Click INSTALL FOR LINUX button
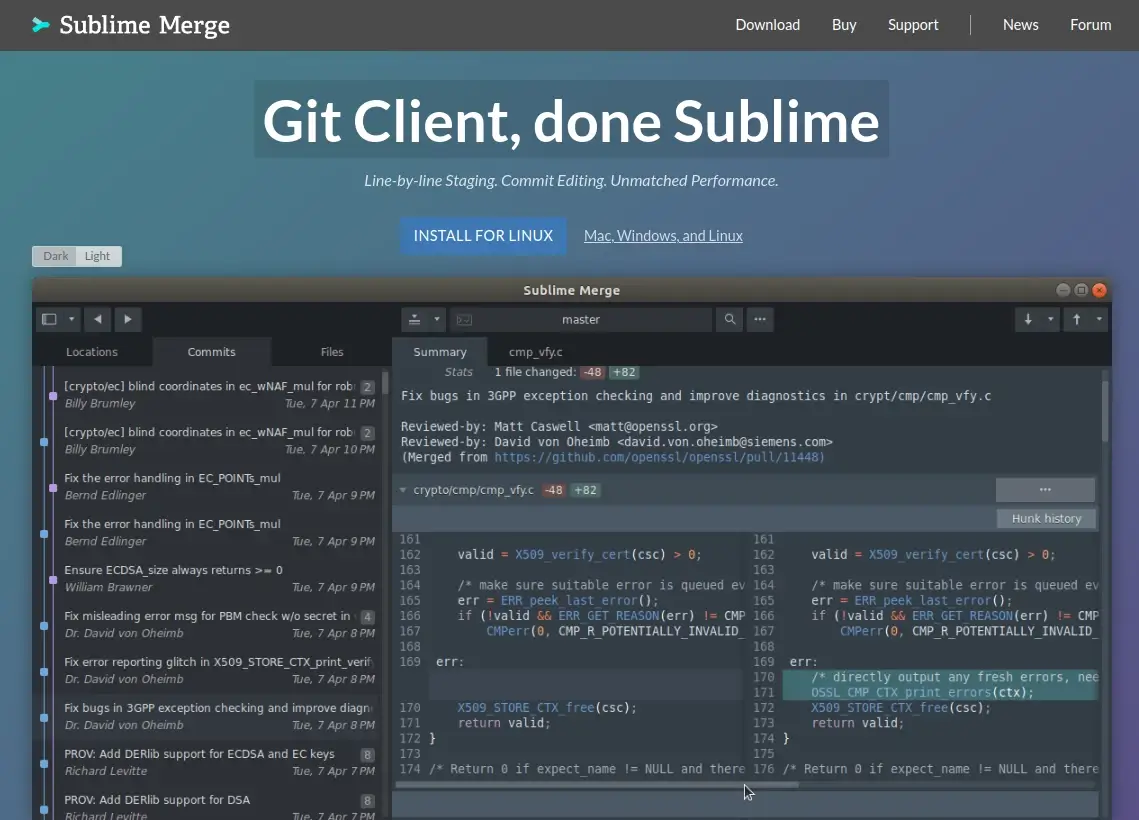1139x820 pixels. (483, 235)
